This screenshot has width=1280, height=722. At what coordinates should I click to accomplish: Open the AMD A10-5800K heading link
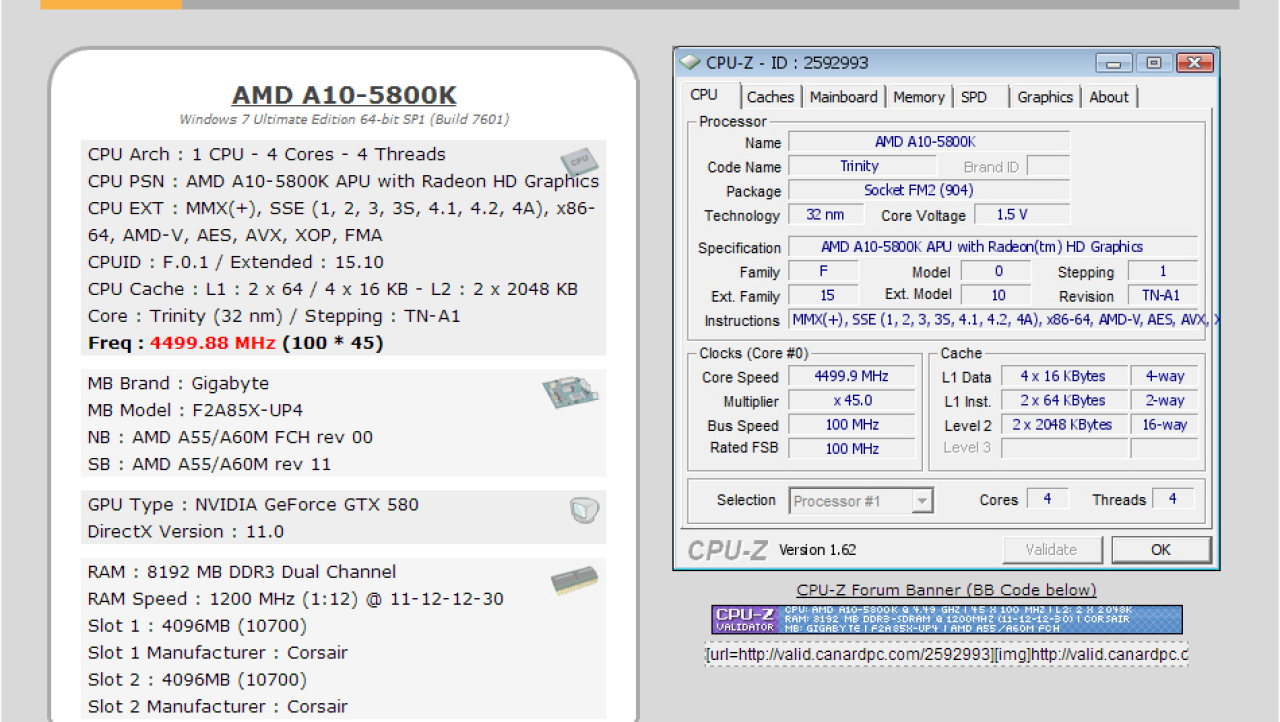pos(344,95)
